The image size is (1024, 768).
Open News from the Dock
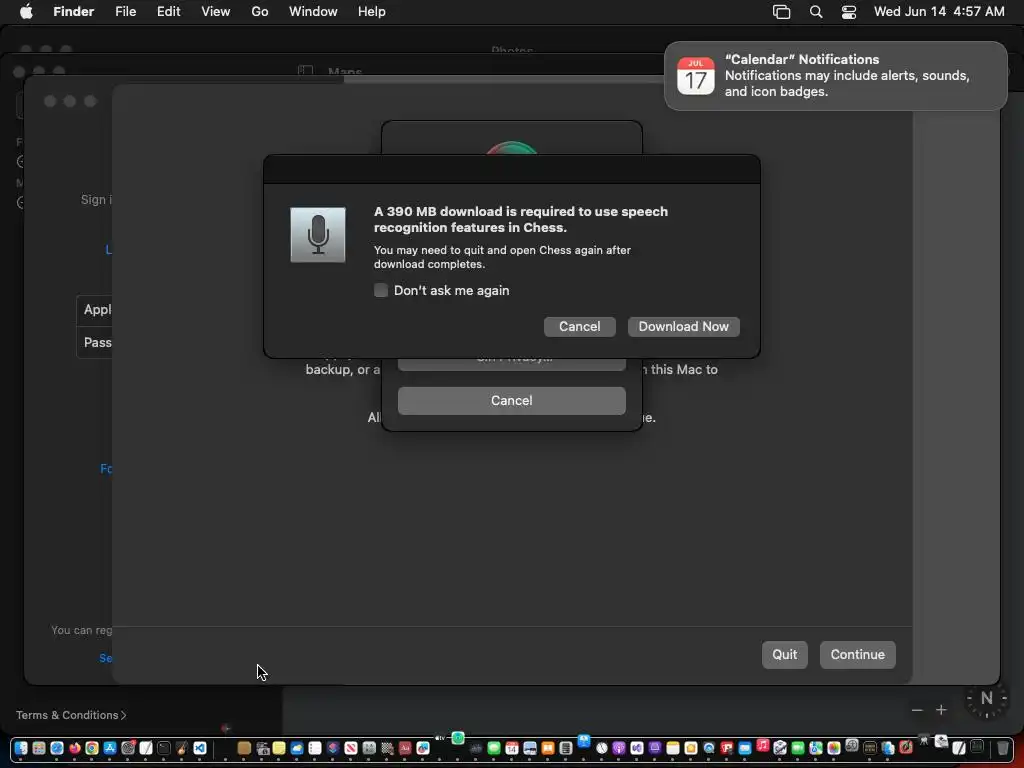click(x=351, y=748)
